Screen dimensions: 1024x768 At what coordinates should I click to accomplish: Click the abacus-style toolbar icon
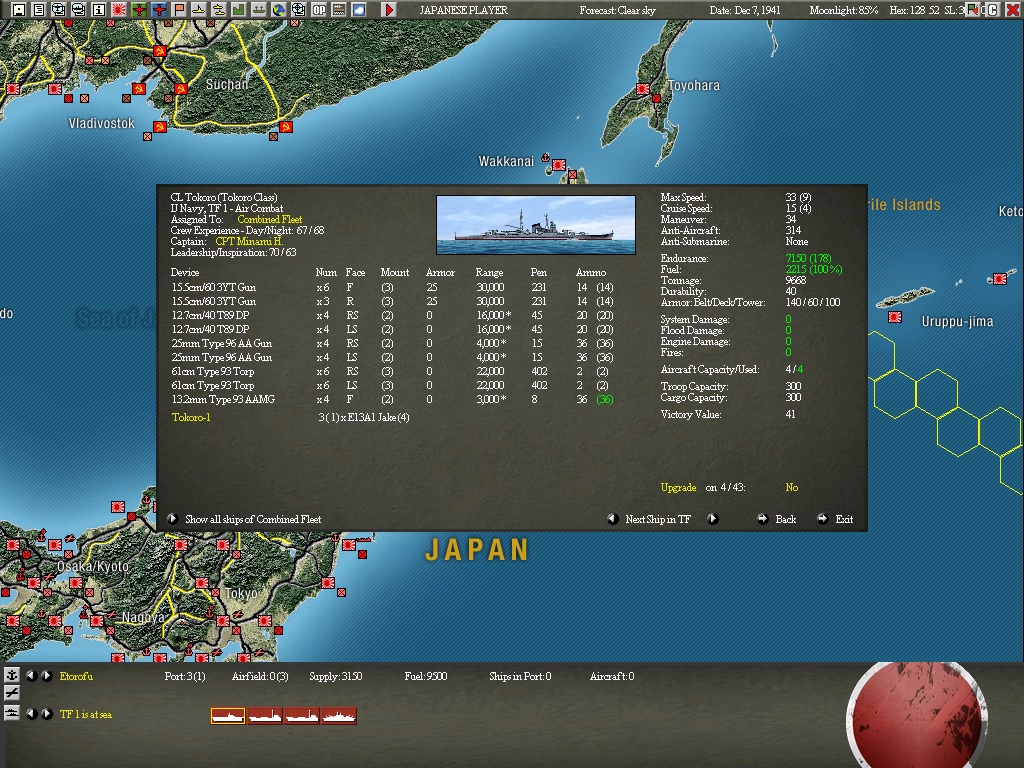[x=339, y=9]
